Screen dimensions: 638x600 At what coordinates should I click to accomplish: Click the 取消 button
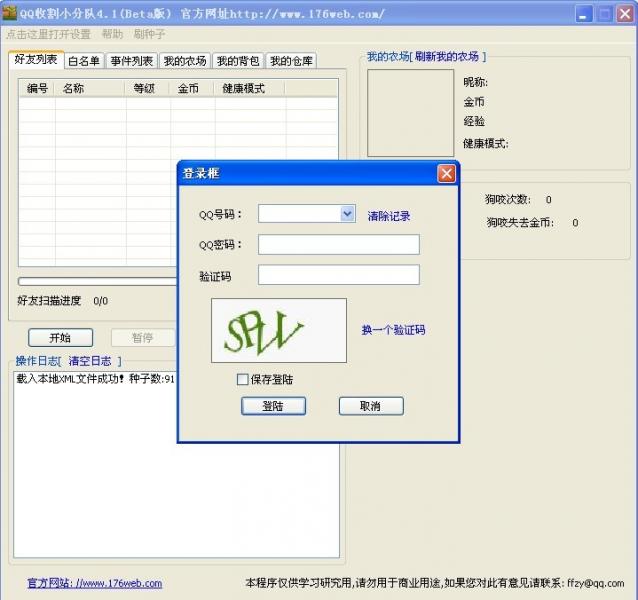371,406
